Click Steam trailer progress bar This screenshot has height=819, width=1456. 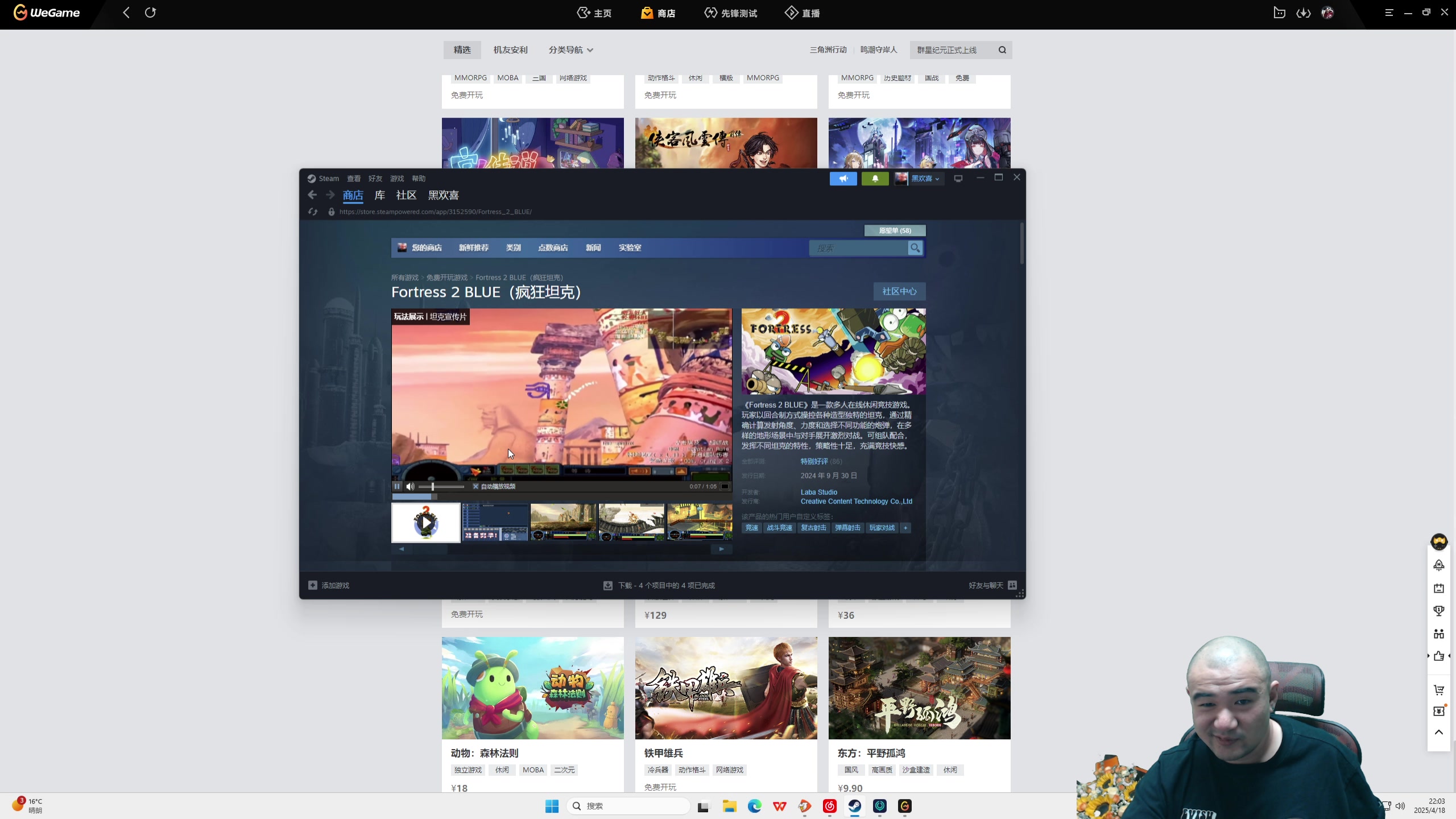[561, 497]
